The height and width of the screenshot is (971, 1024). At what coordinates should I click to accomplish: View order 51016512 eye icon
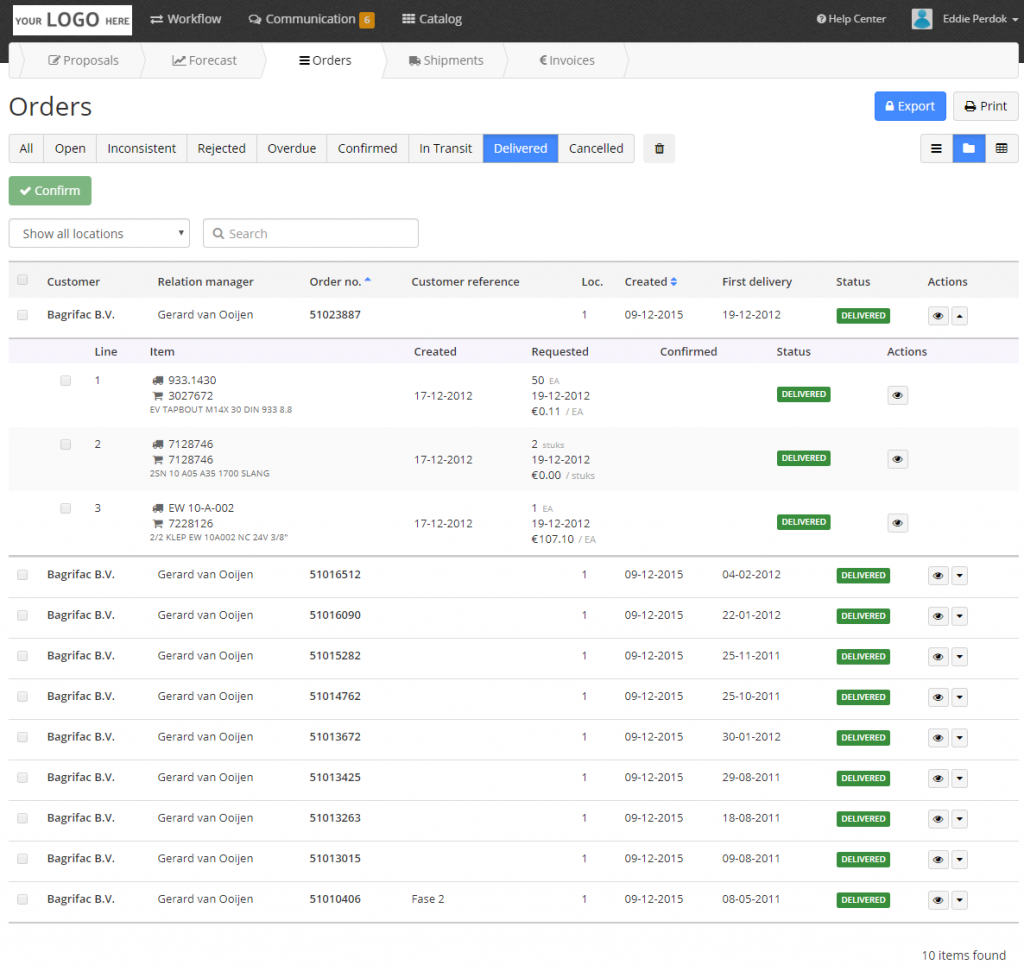click(938, 576)
